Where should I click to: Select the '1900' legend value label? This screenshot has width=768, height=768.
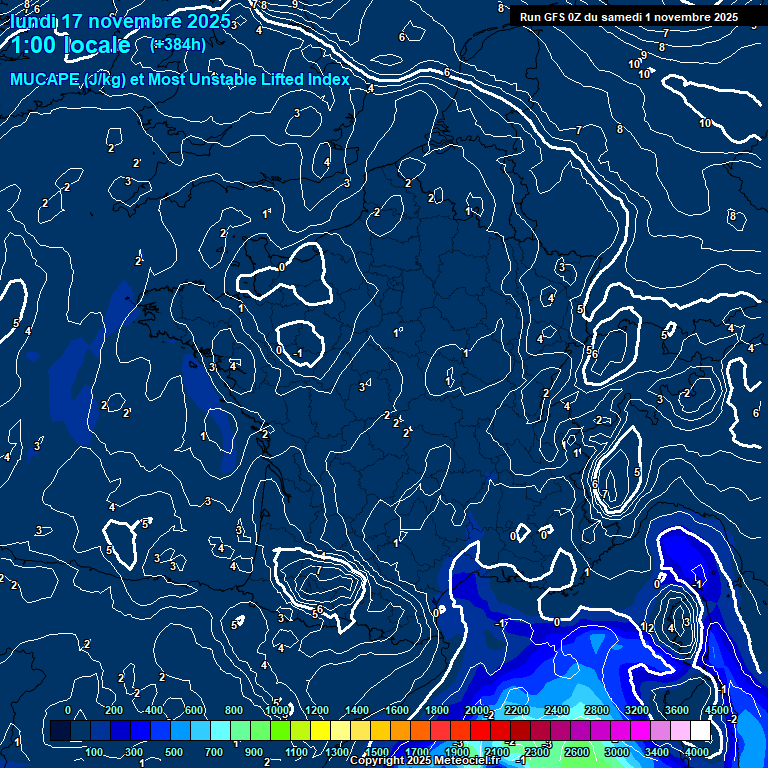pos(457,752)
